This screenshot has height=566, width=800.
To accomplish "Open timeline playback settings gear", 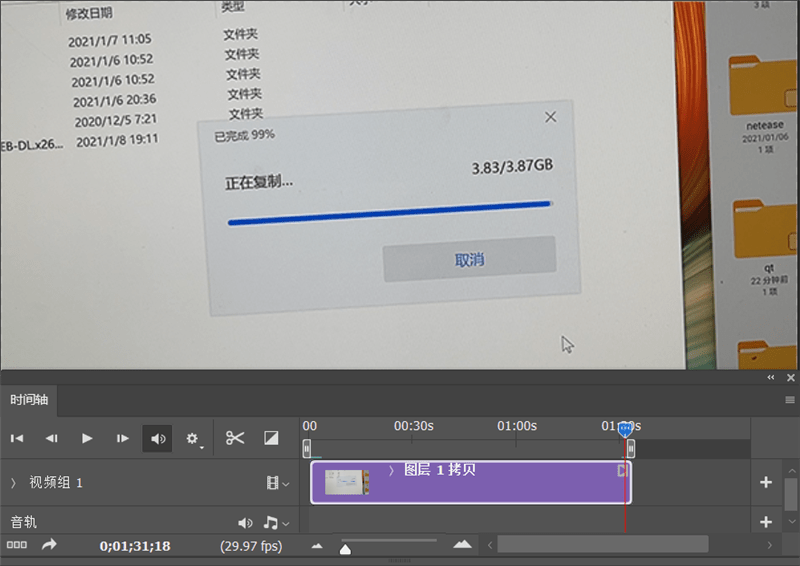I will (x=193, y=439).
